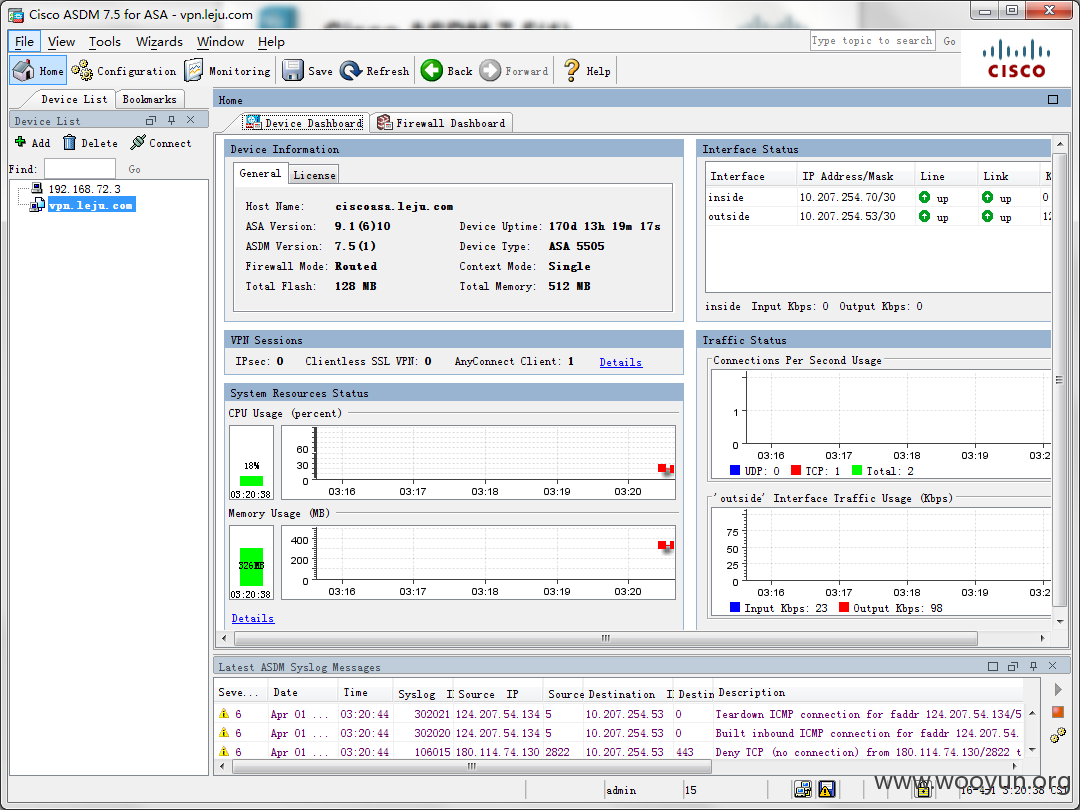
Task: Add a device with green plus icon
Action: pos(21,143)
